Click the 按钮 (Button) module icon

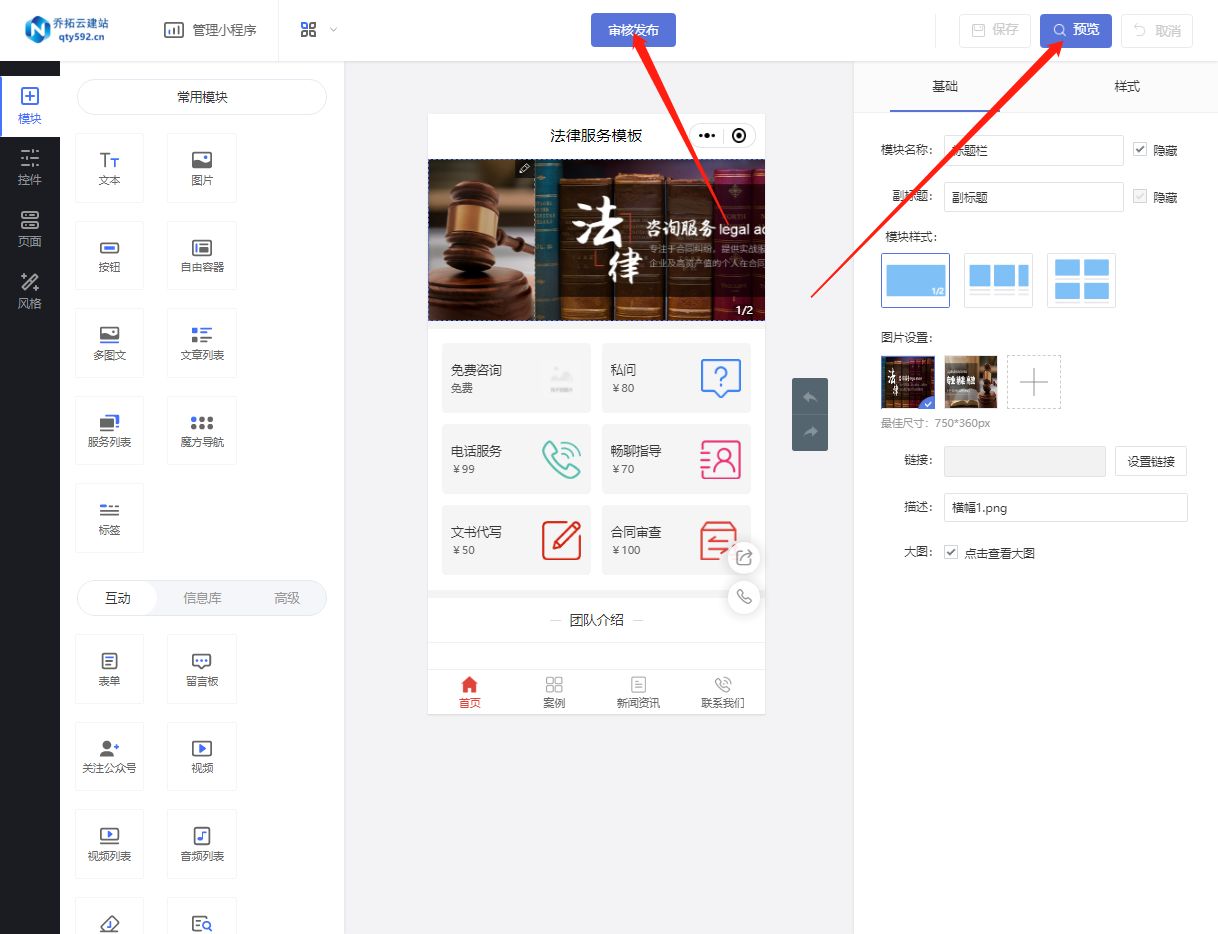coord(109,255)
